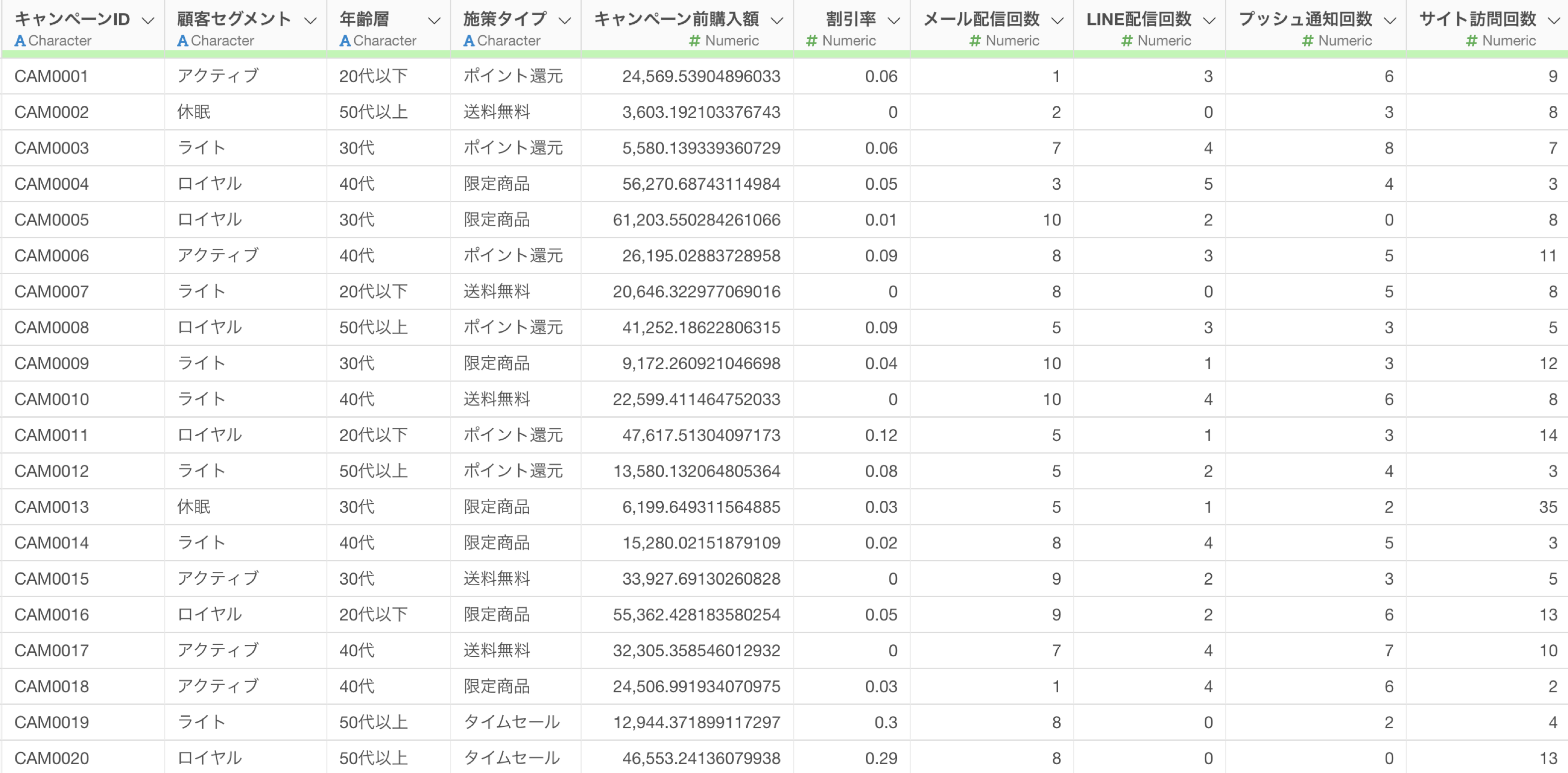This screenshot has height=773, width=1568.
Task: Click purchase value 33,927.69130260828
Action: (701, 579)
